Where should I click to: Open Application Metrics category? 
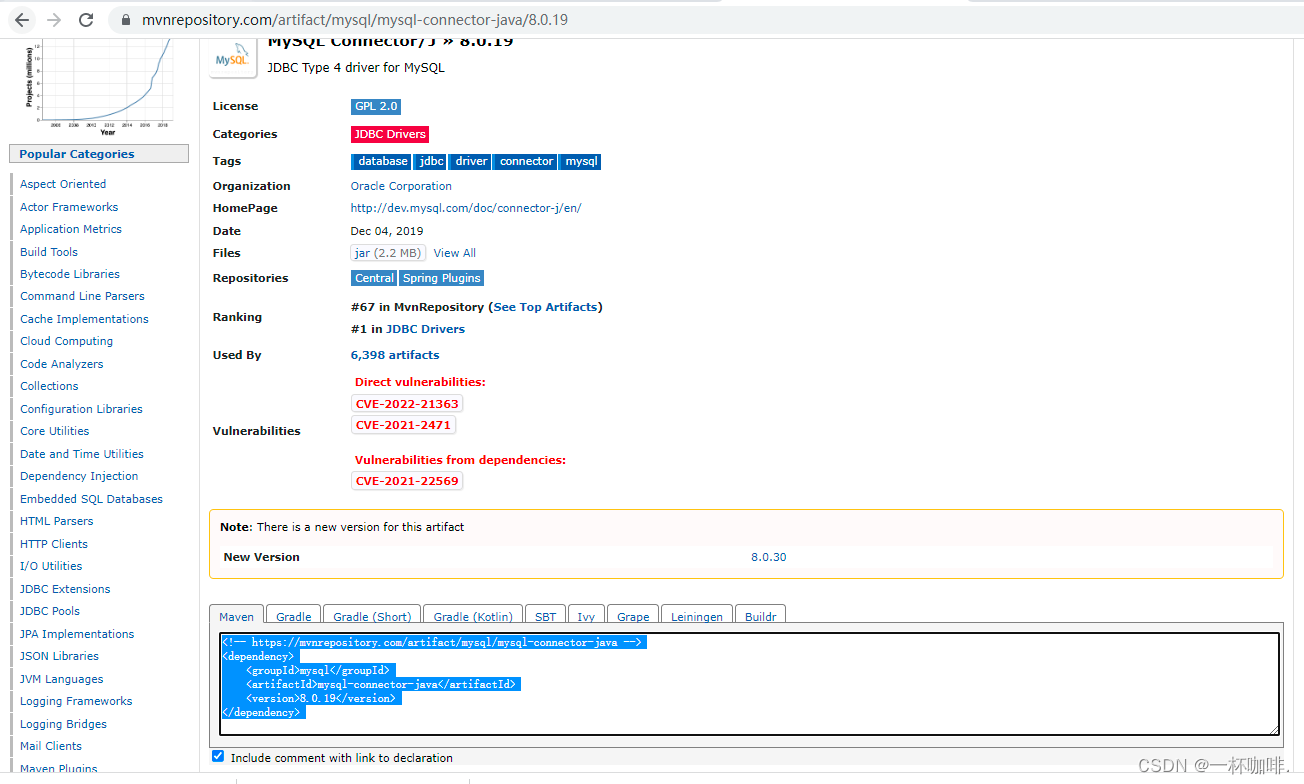pos(71,229)
